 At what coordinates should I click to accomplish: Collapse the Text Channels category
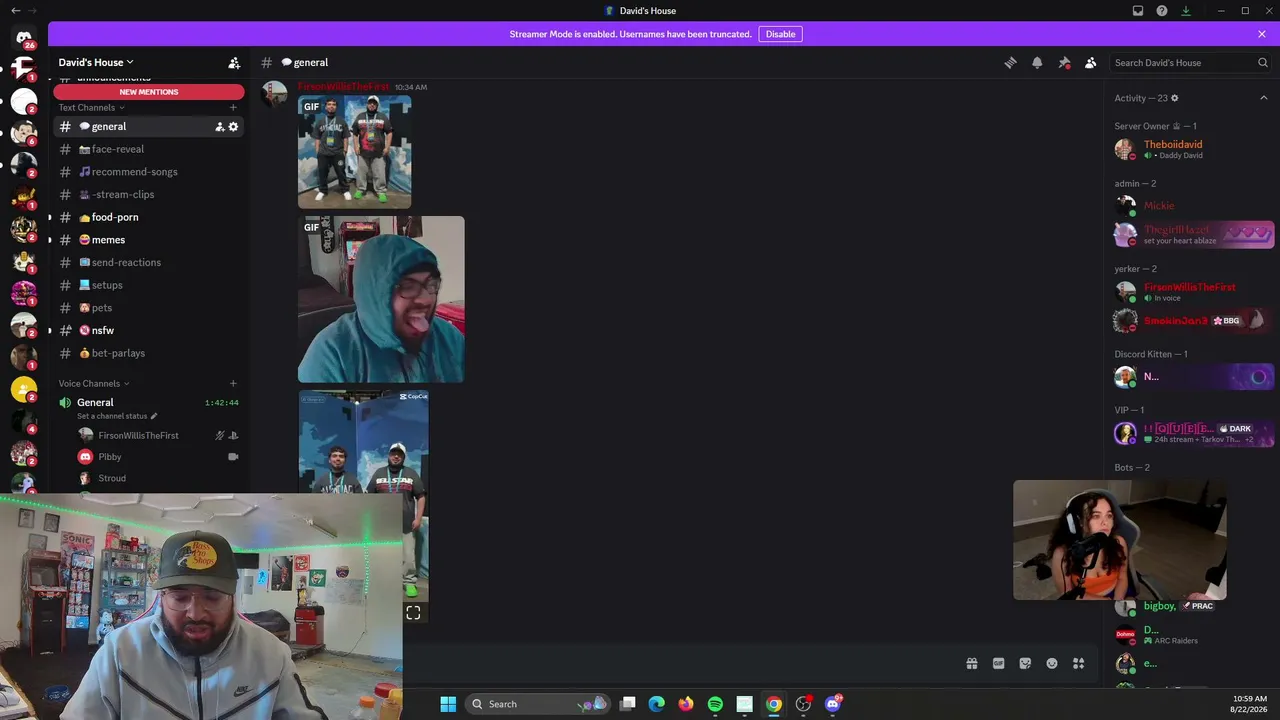91,107
